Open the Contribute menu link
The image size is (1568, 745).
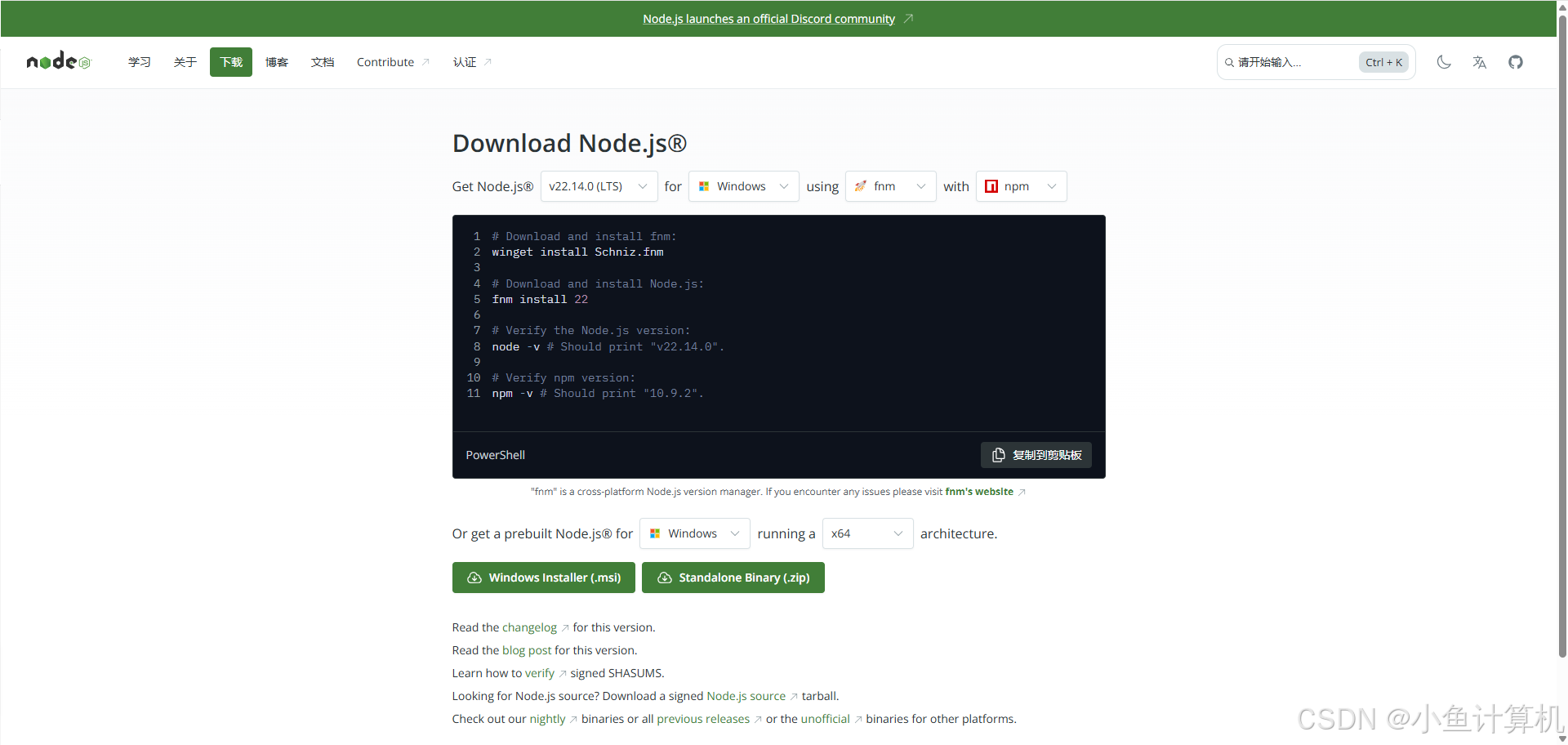pyautogui.click(x=393, y=62)
